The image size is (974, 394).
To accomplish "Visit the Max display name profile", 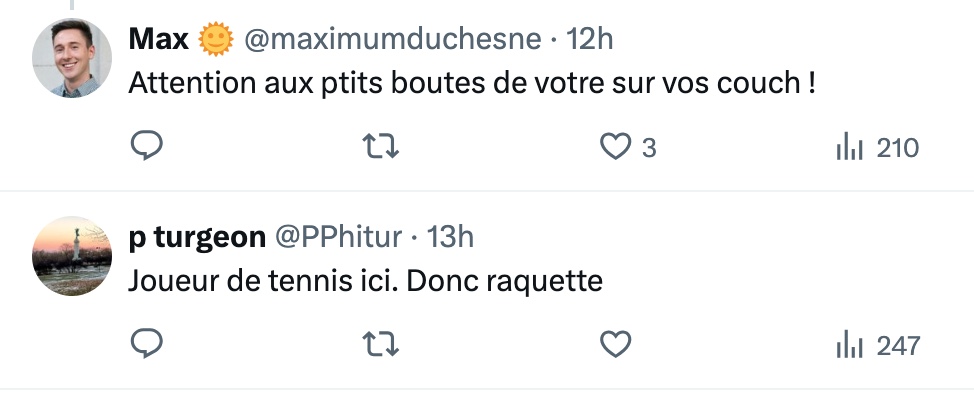I will coord(158,40).
